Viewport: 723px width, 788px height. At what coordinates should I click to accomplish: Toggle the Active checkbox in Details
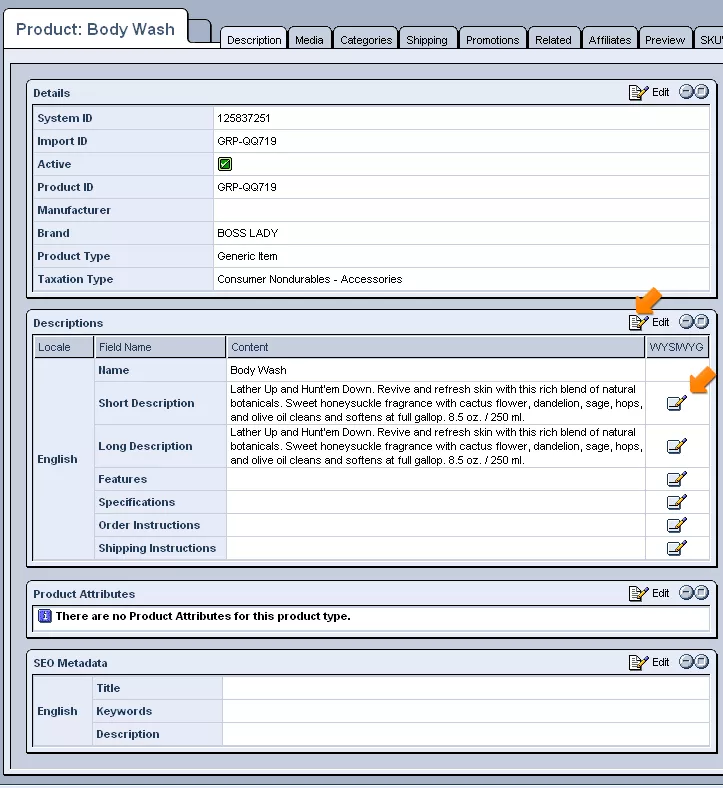(x=225, y=164)
